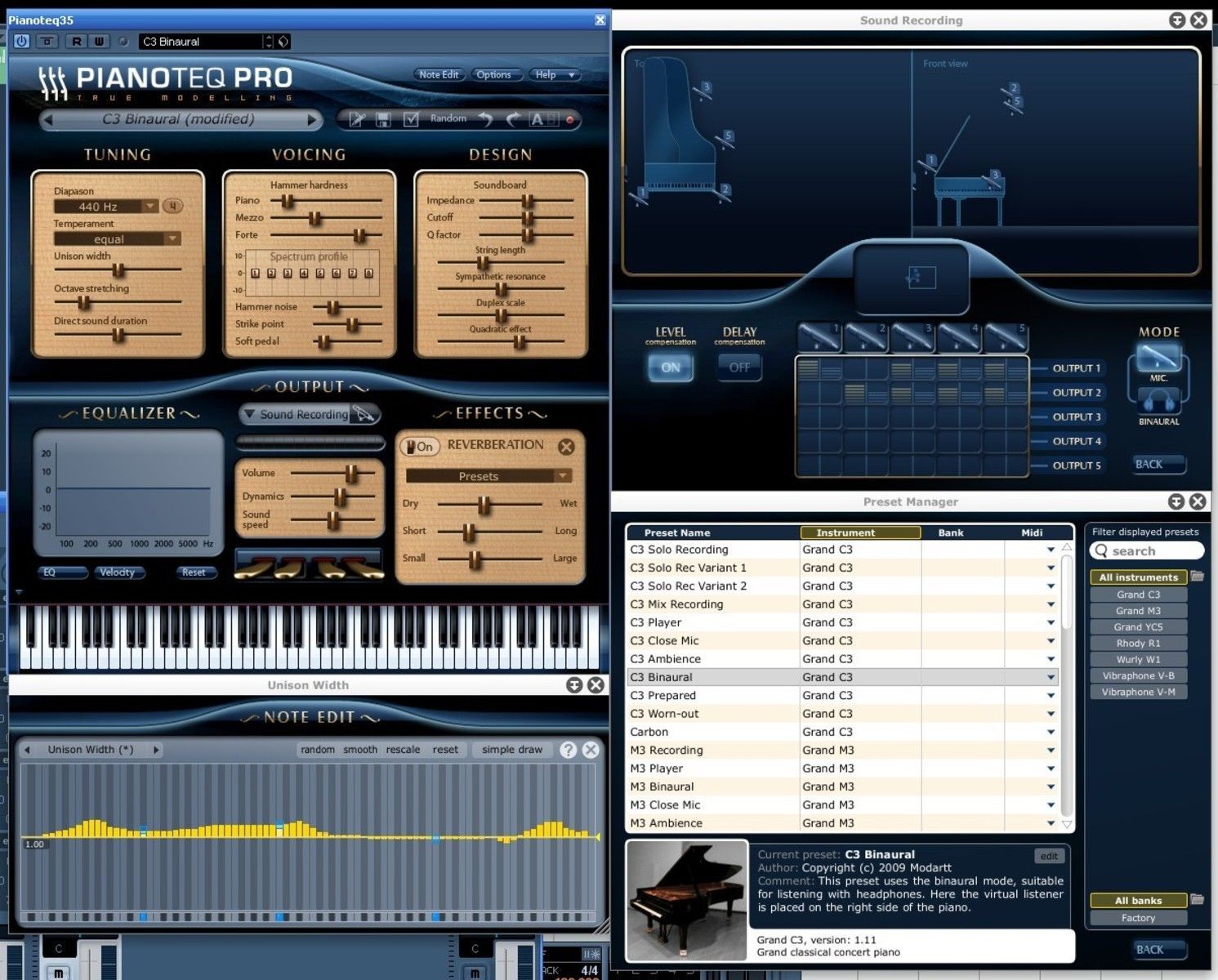
Task: Go to next preset with right arrow
Action: click(311, 120)
